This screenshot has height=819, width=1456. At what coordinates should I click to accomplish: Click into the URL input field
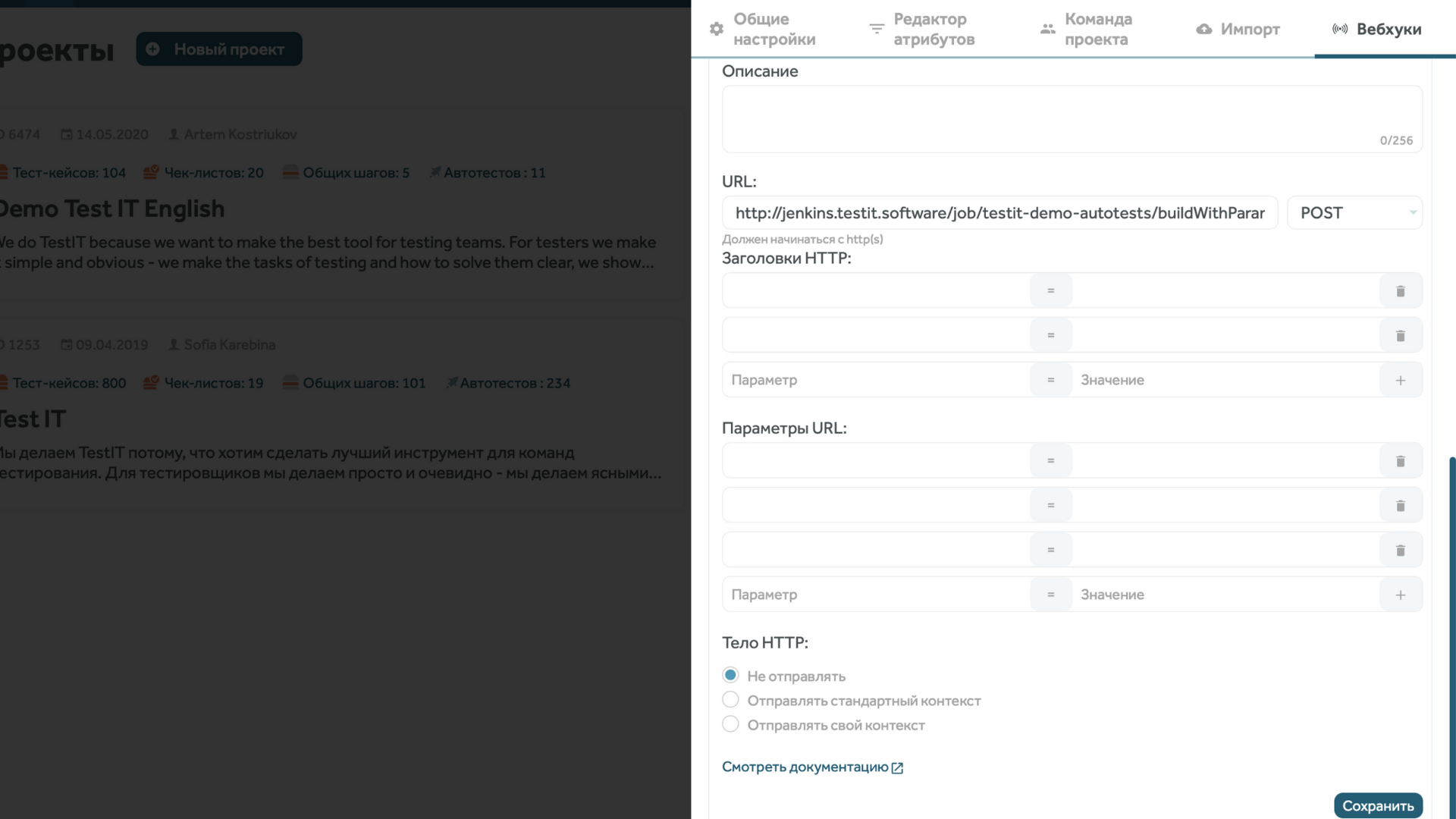[x=999, y=213]
